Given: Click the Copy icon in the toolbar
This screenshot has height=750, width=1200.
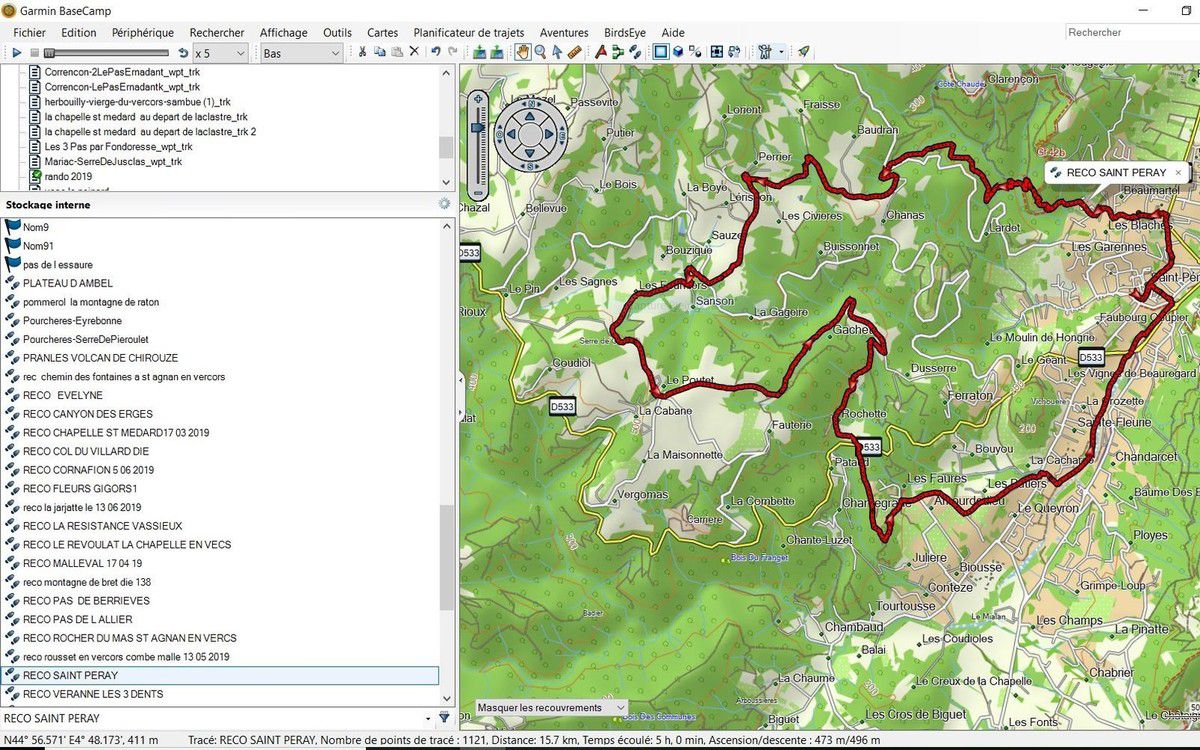Looking at the screenshot, I should tap(380, 52).
